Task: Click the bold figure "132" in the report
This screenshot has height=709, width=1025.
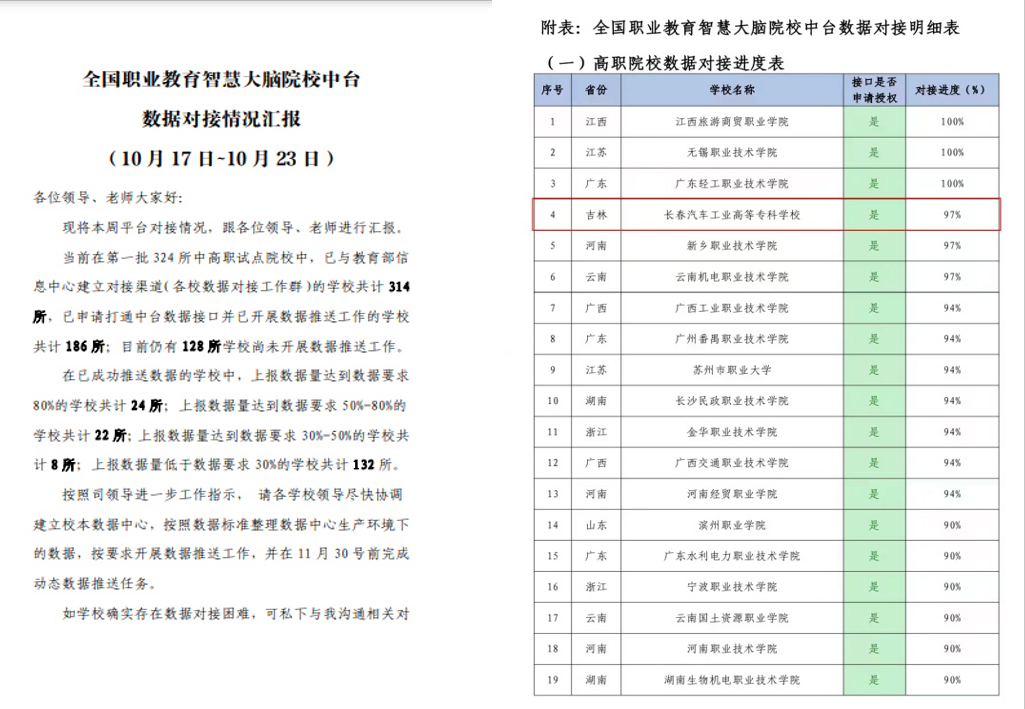Action: pos(363,465)
